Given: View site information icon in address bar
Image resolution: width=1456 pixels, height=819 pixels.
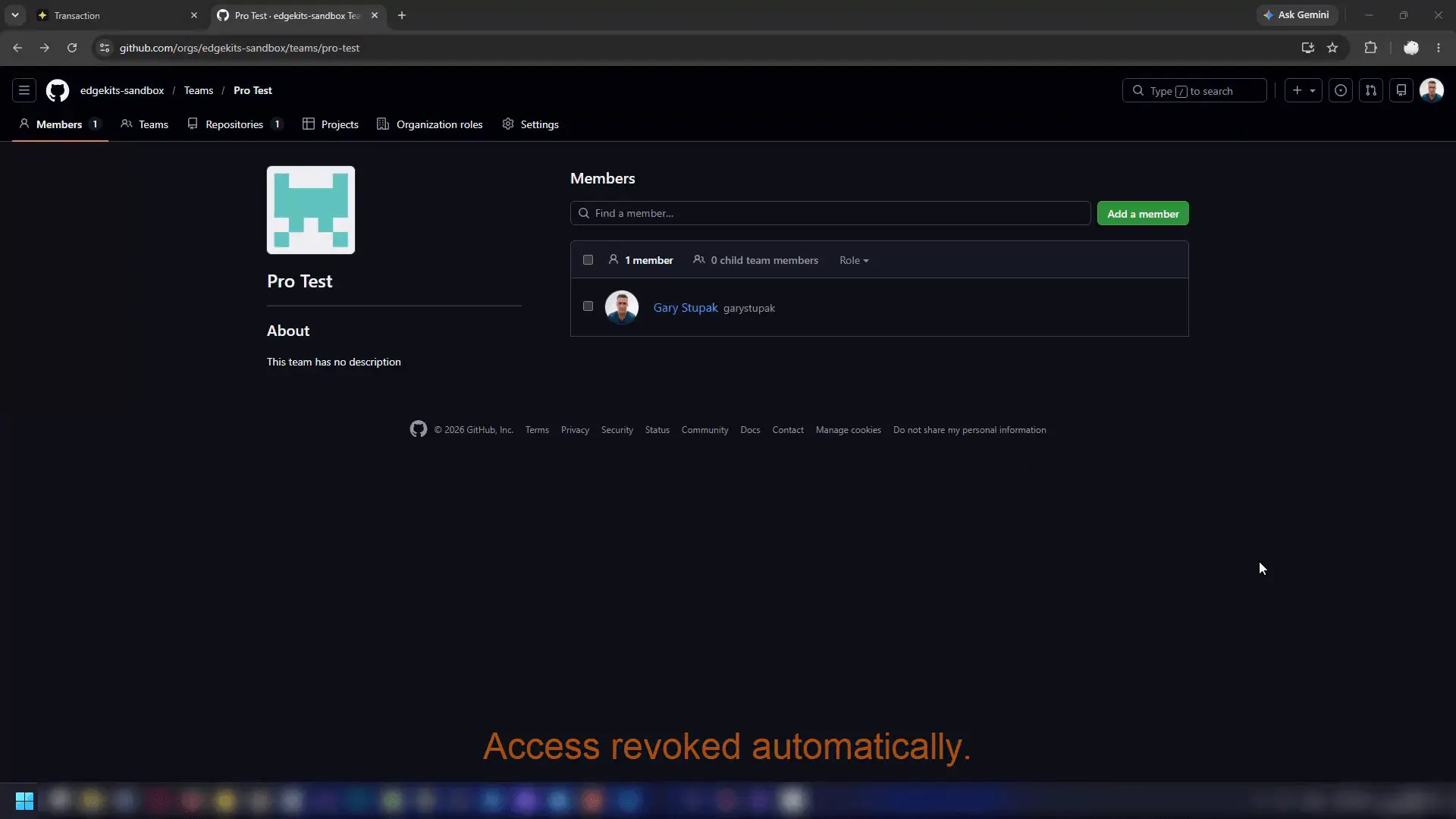Looking at the screenshot, I should pyautogui.click(x=105, y=48).
